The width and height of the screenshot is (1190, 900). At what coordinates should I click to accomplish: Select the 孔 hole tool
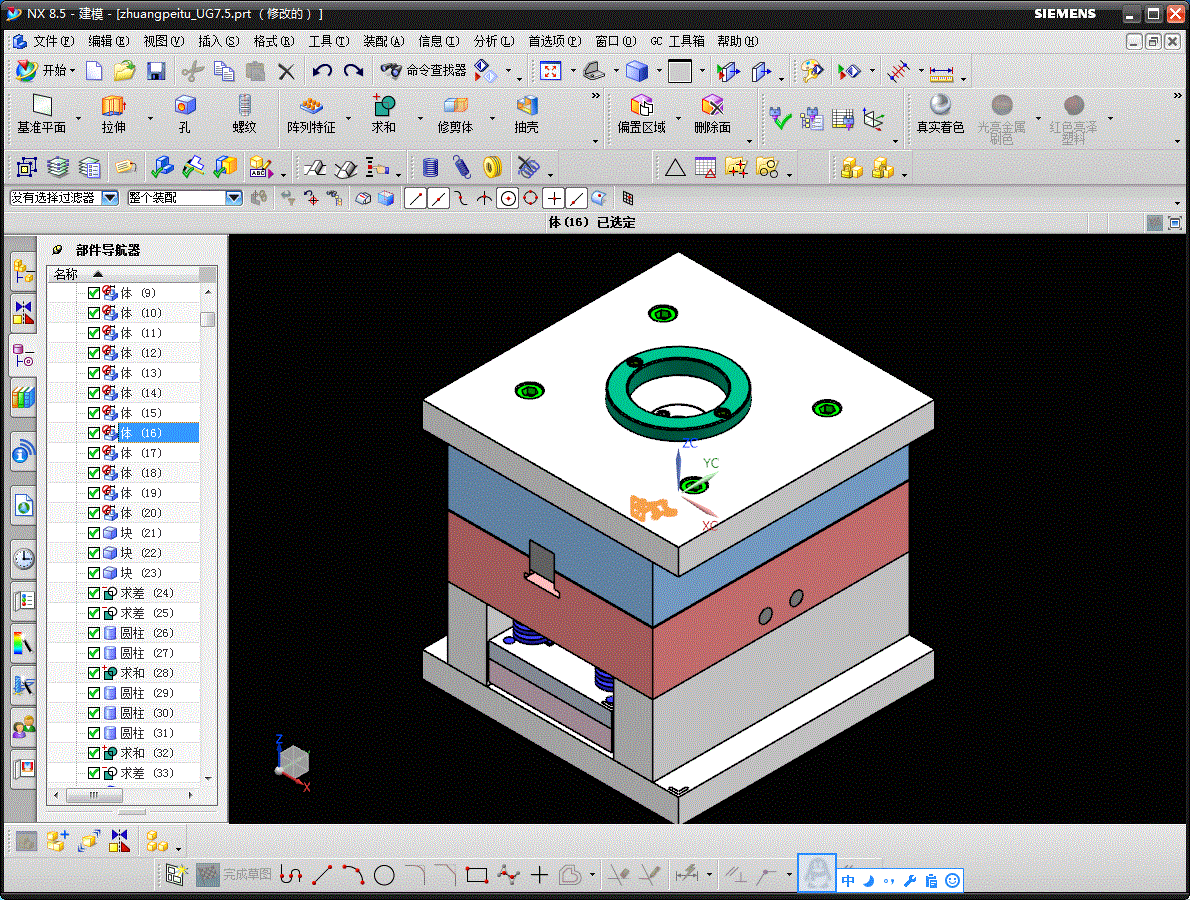(x=184, y=114)
